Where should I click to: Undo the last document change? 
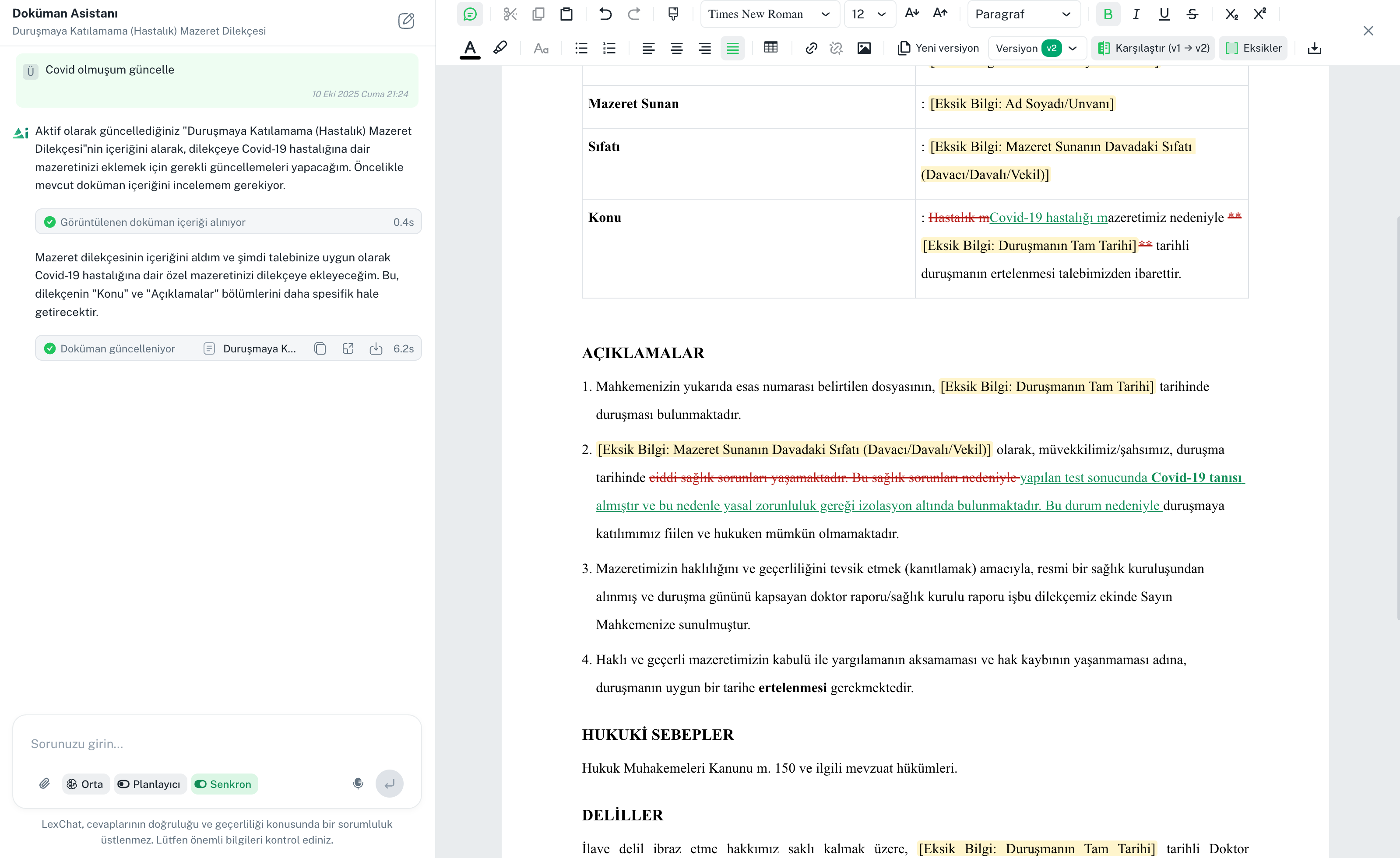(x=605, y=14)
